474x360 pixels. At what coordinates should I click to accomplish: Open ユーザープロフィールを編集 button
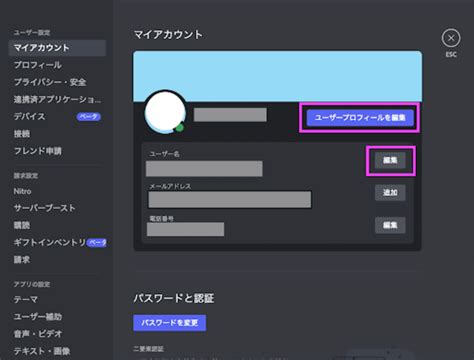coord(360,118)
